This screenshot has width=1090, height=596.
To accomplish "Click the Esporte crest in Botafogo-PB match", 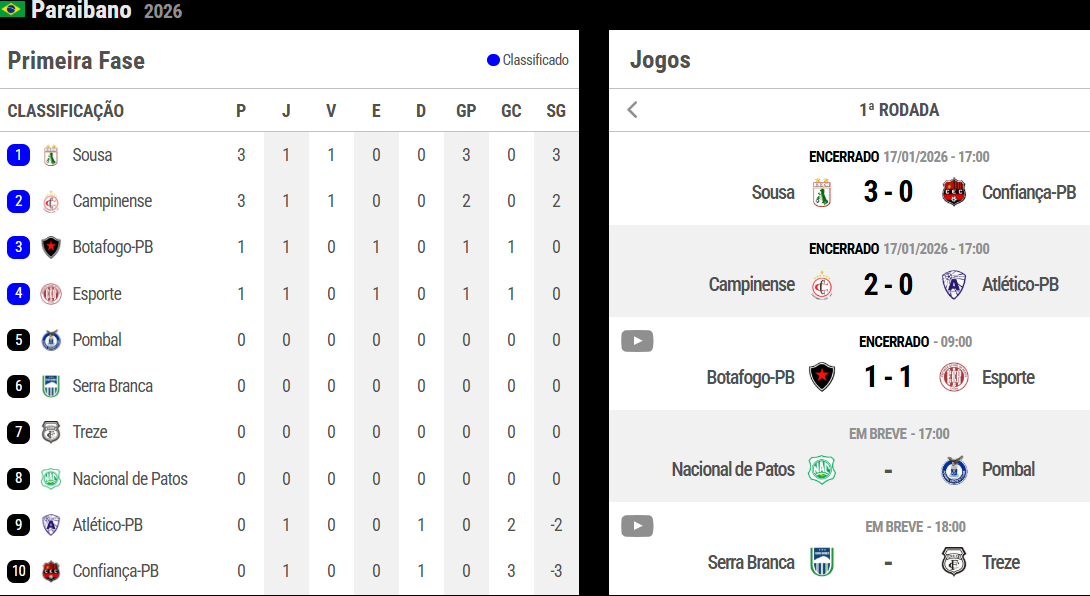I will (955, 377).
